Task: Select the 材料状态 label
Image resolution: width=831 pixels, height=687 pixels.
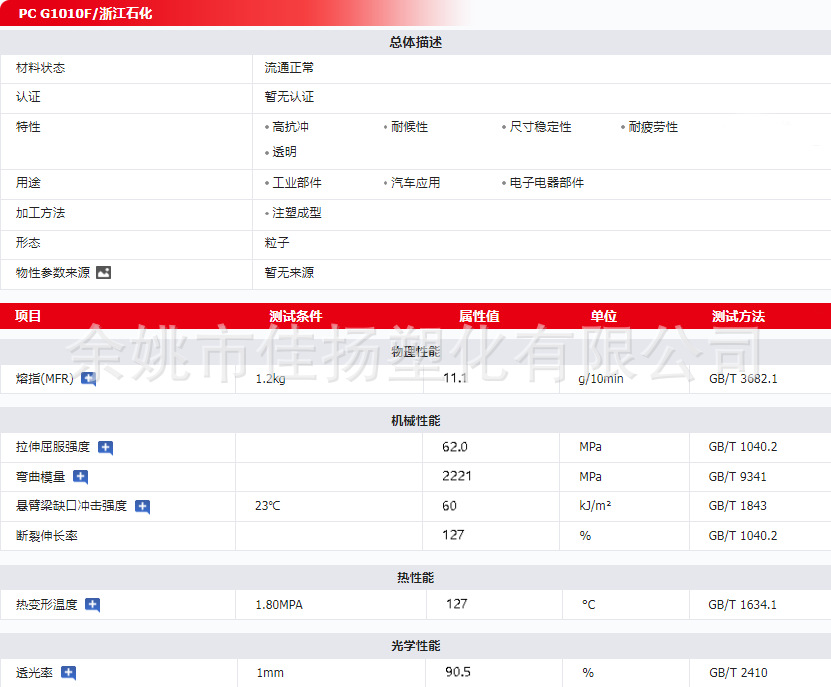Action: (x=40, y=68)
